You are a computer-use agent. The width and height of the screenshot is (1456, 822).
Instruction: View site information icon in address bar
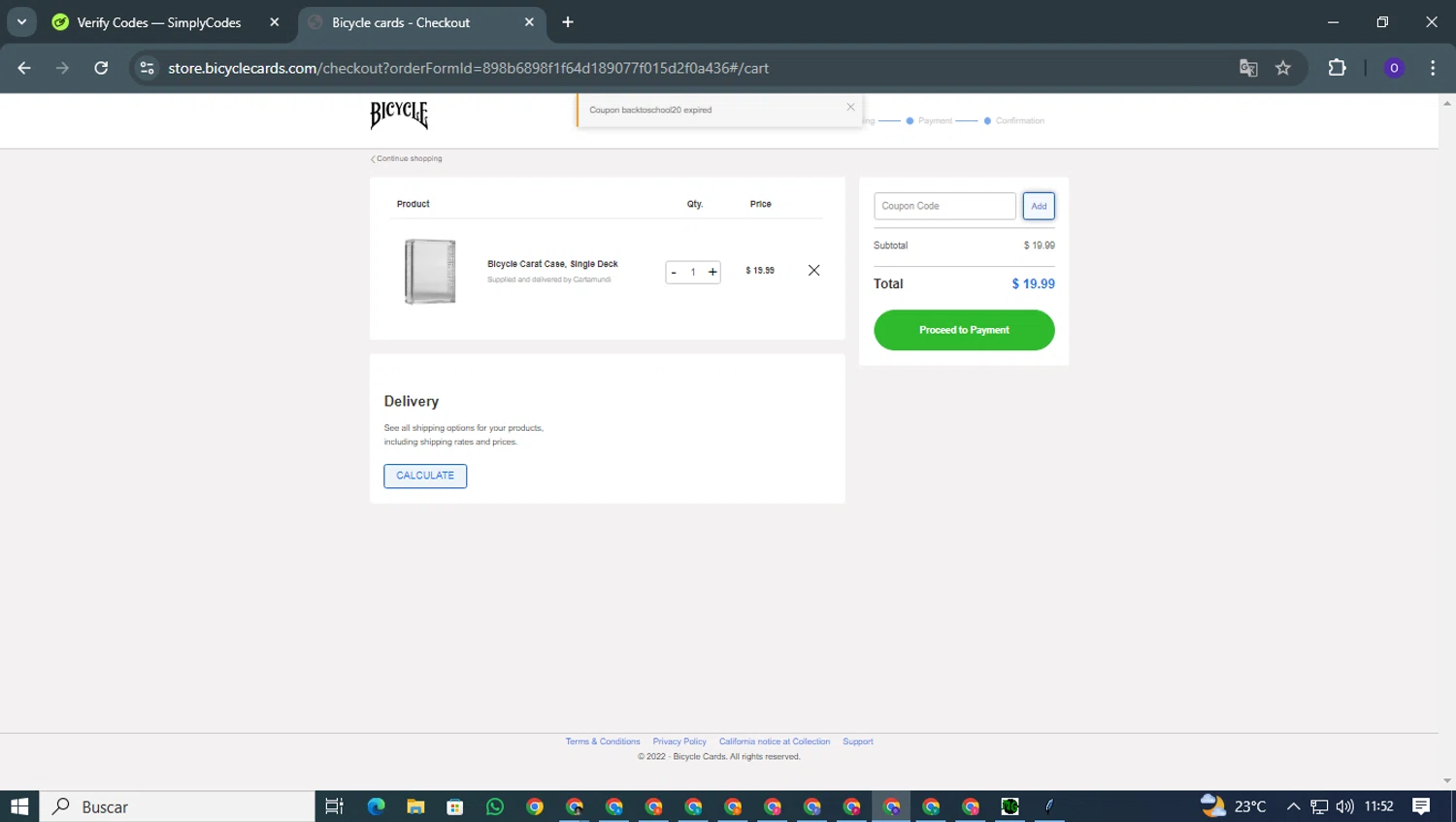coord(148,68)
